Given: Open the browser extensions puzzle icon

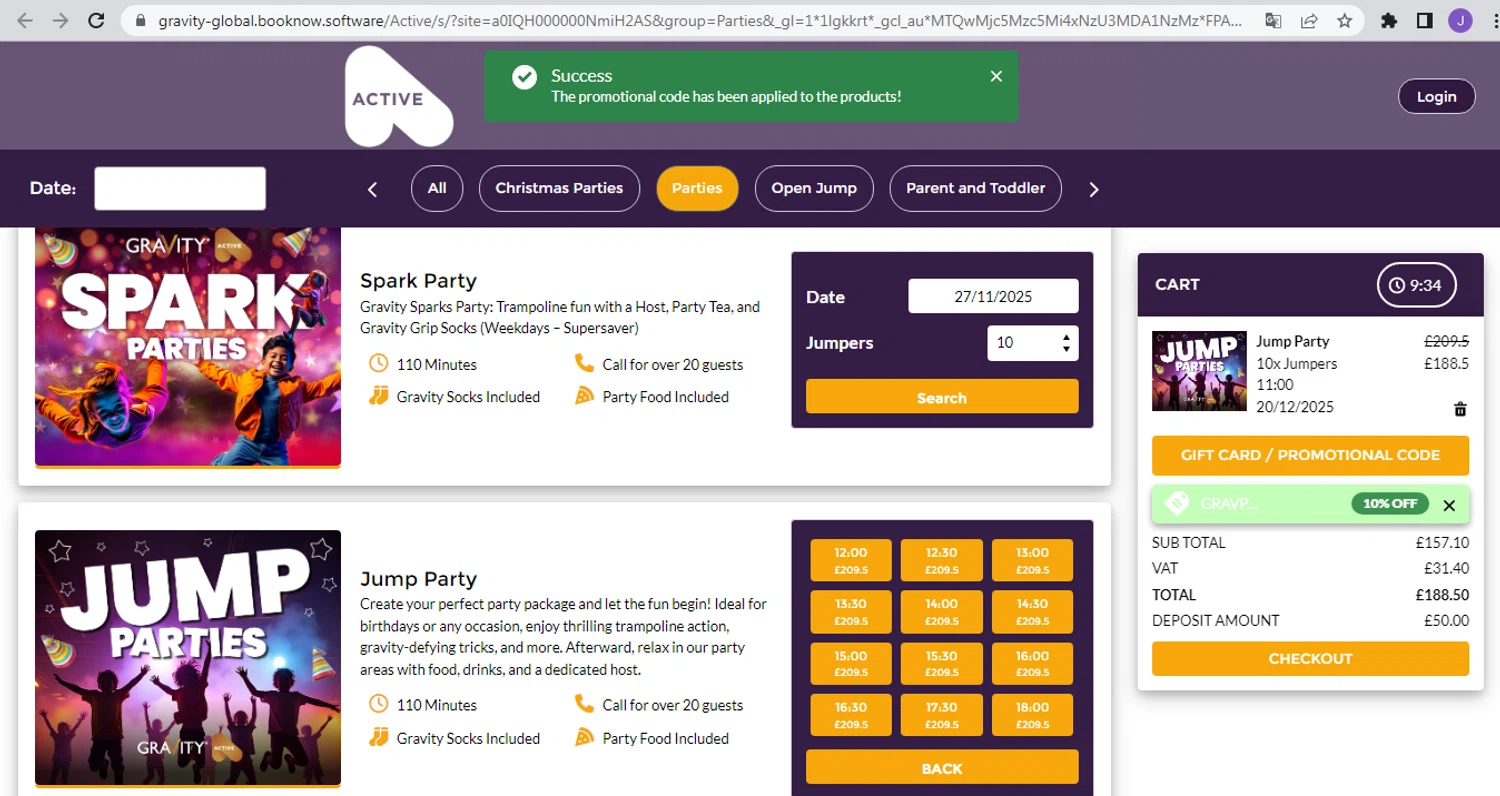Looking at the screenshot, I should pos(1389,20).
